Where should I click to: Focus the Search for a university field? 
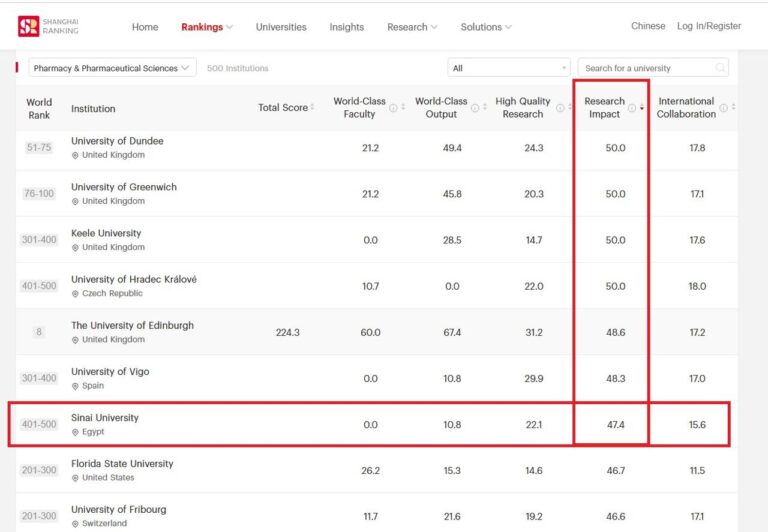coord(653,68)
